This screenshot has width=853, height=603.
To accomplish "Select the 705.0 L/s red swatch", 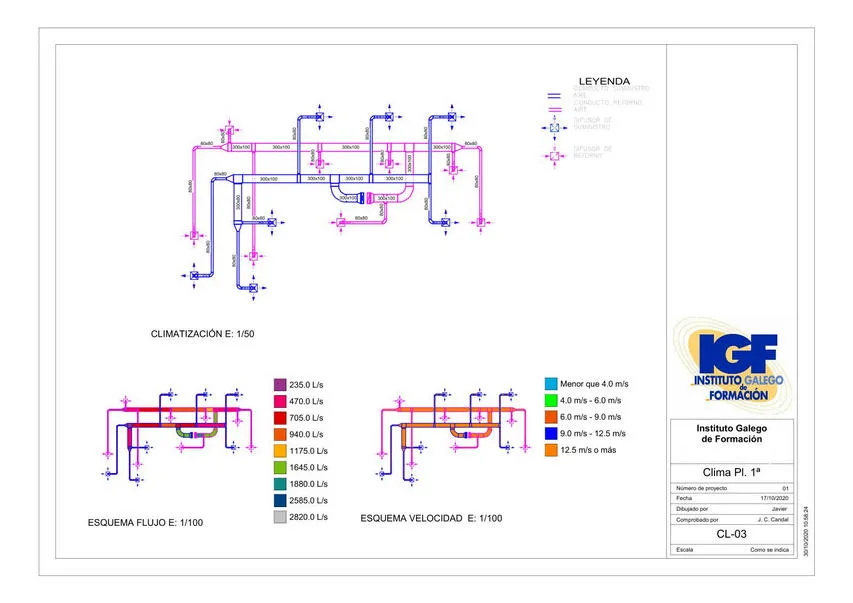I will point(280,418).
